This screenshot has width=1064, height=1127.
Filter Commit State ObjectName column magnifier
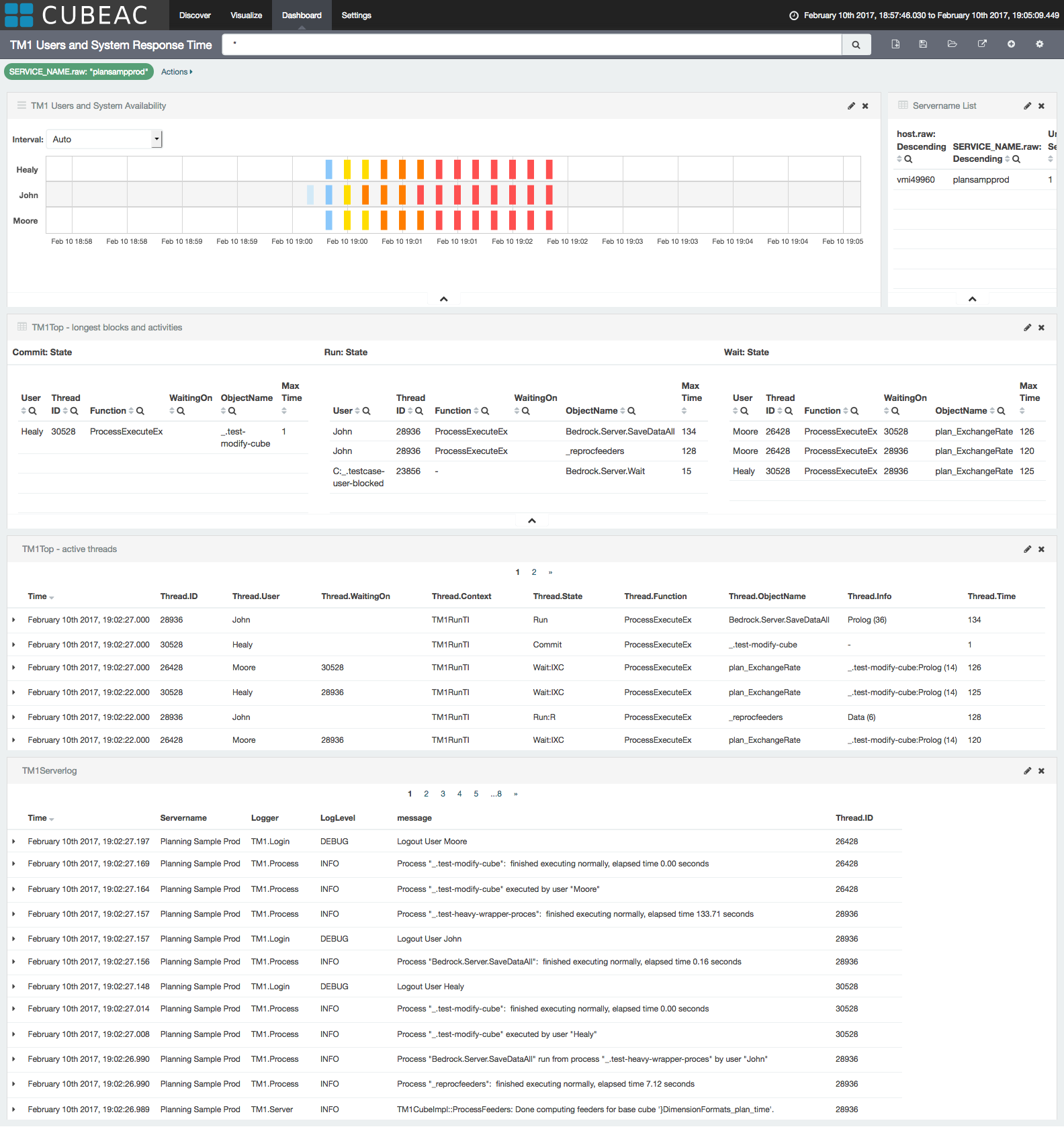click(232, 411)
